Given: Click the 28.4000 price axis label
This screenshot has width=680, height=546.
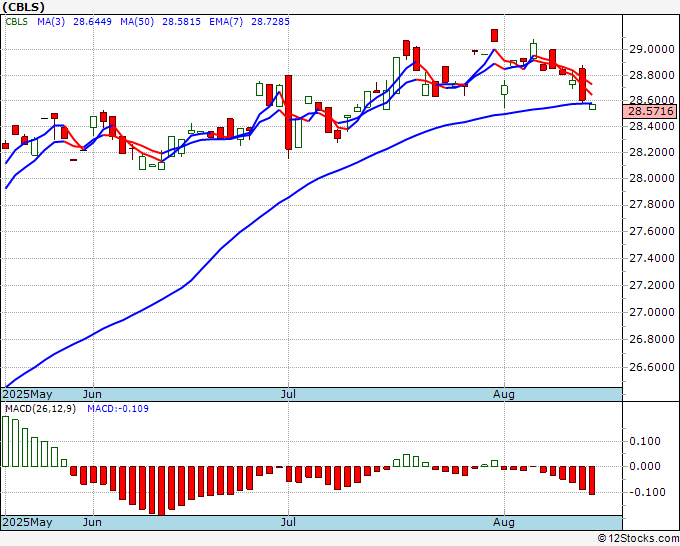Looking at the screenshot, I should [x=651, y=127].
